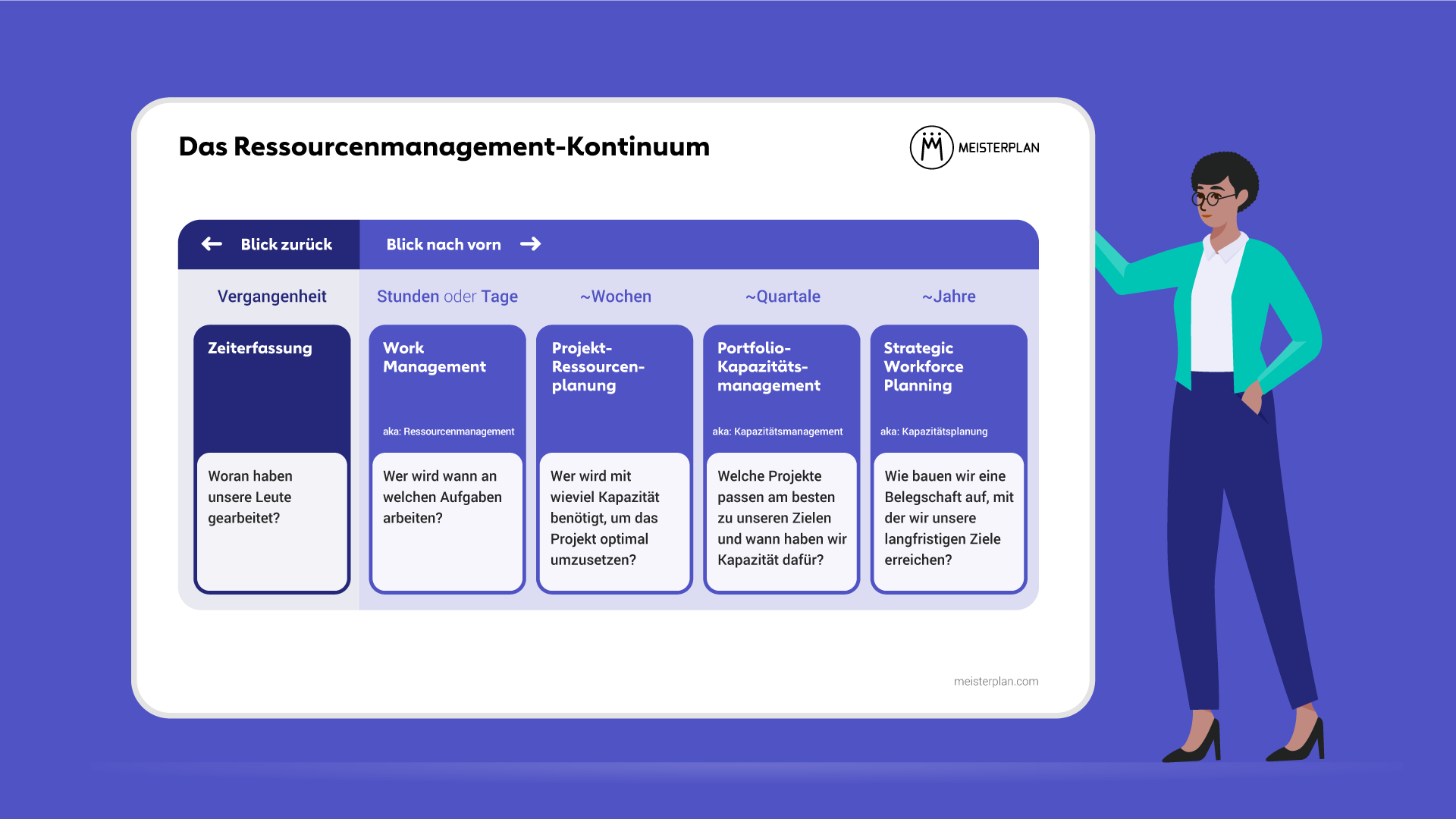
Task: Click the left arrow beside Blick zurück
Action: [212, 243]
